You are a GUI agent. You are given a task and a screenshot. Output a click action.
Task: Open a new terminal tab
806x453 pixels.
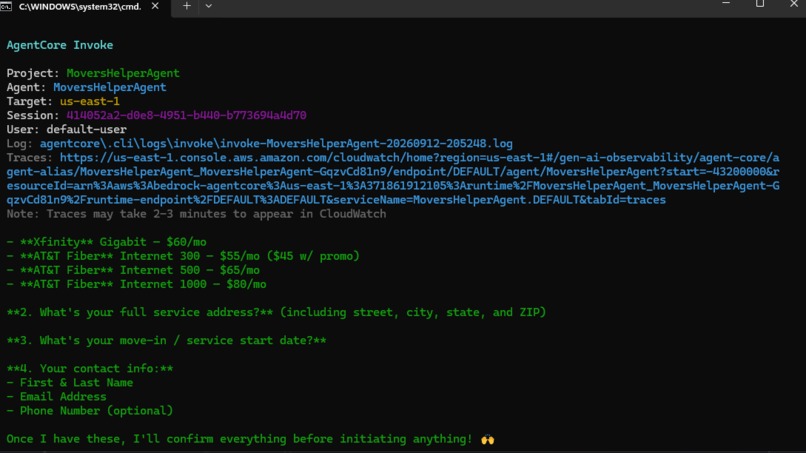click(x=187, y=6)
